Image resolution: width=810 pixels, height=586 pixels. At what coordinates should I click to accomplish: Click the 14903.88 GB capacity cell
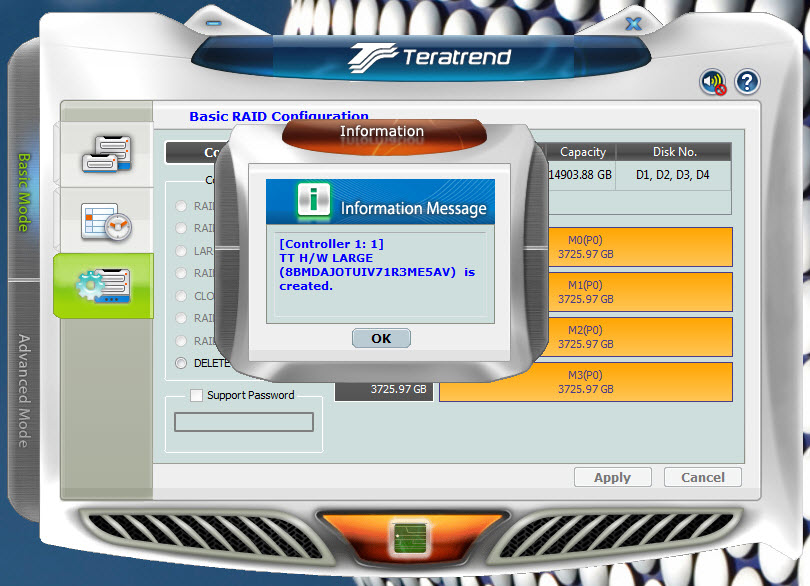tap(580, 175)
